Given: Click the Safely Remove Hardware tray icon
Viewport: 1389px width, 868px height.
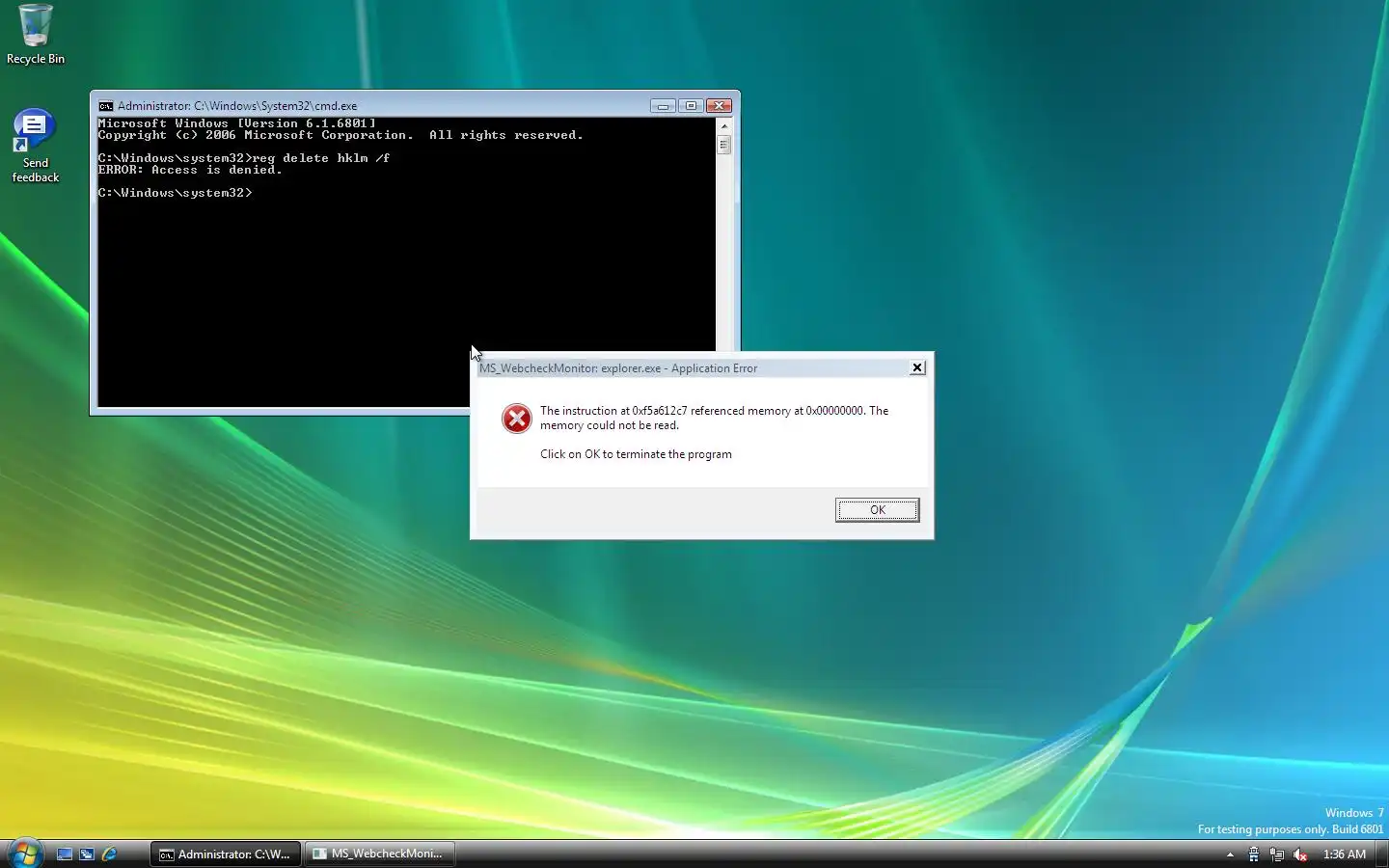Looking at the screenshot, I should pyautogui.click(x=1254, y=854).
